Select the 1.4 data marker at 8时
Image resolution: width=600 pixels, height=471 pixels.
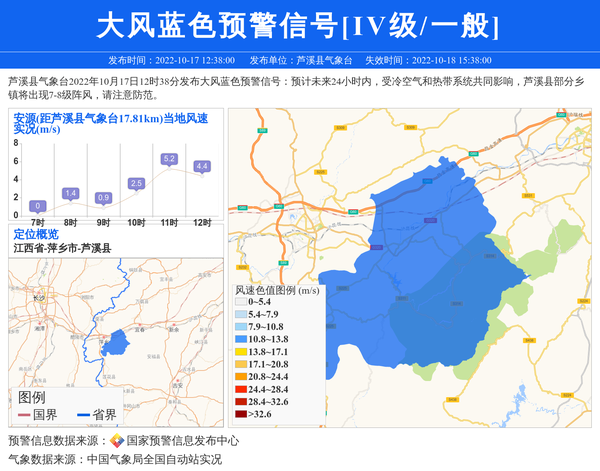(70, 193)
